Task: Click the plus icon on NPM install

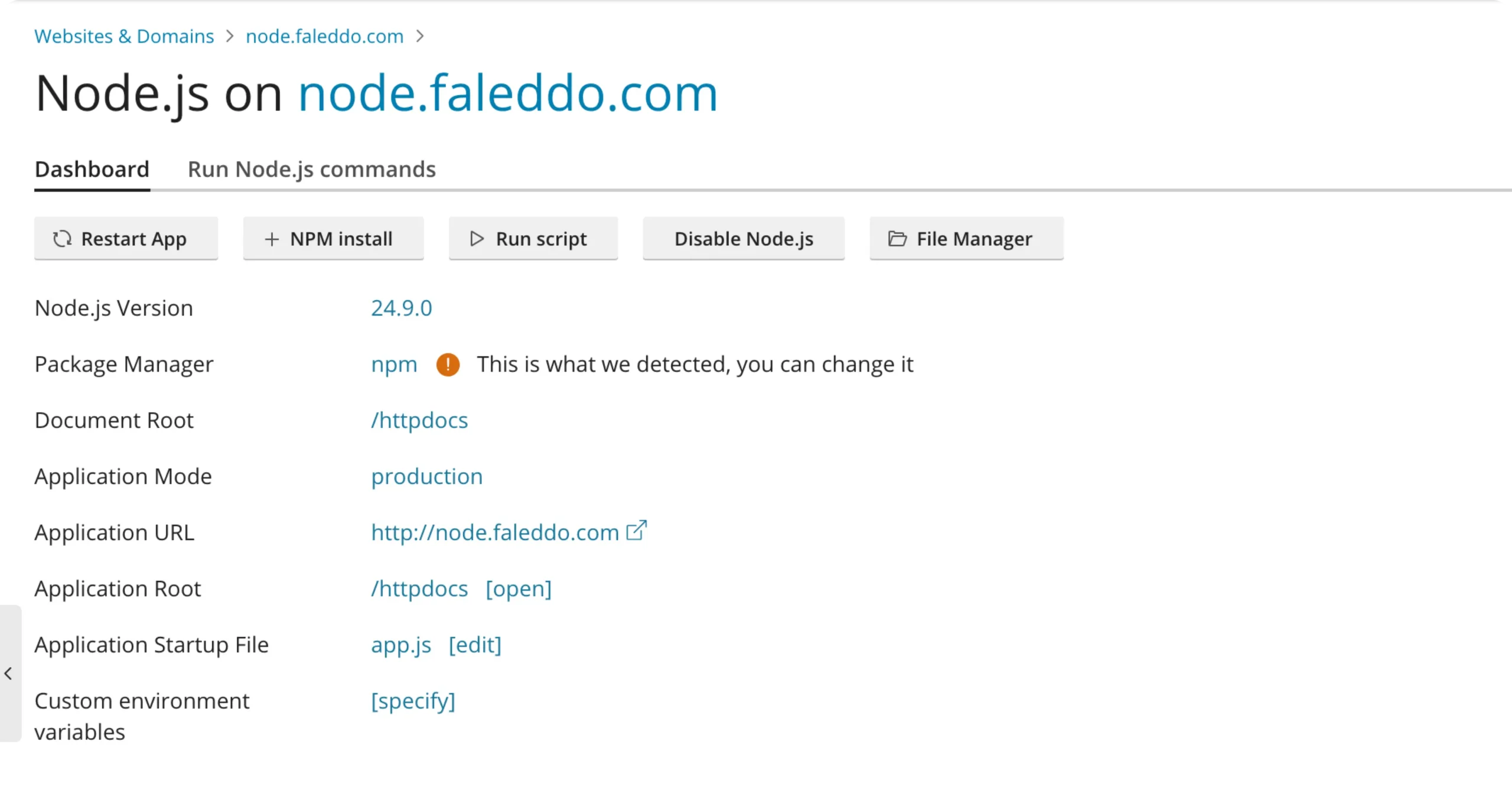Action: (272, 239)
